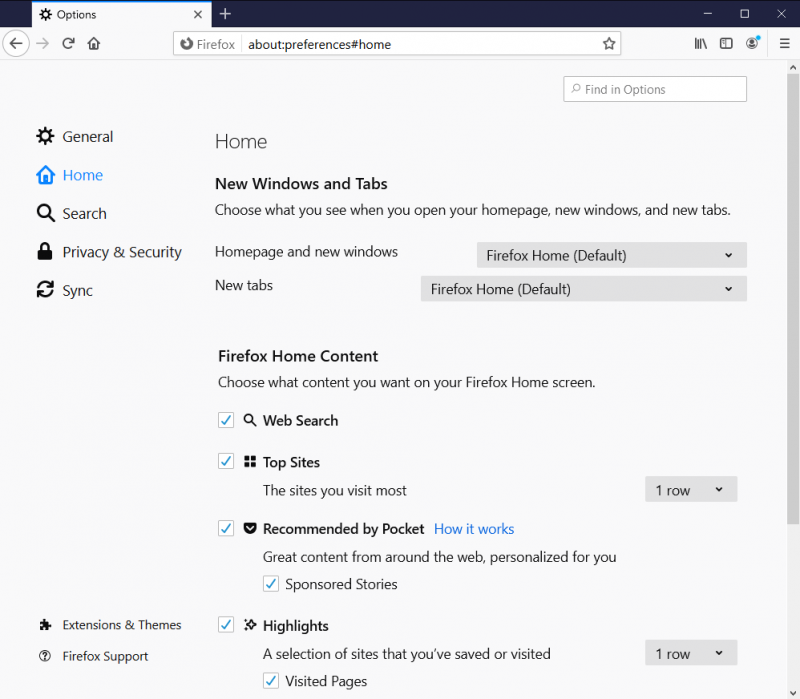Image resolution: width=800 pixels, height=699 pixels.
Task: Open the Firefox Account icon
Action: (x=752, y=44)
